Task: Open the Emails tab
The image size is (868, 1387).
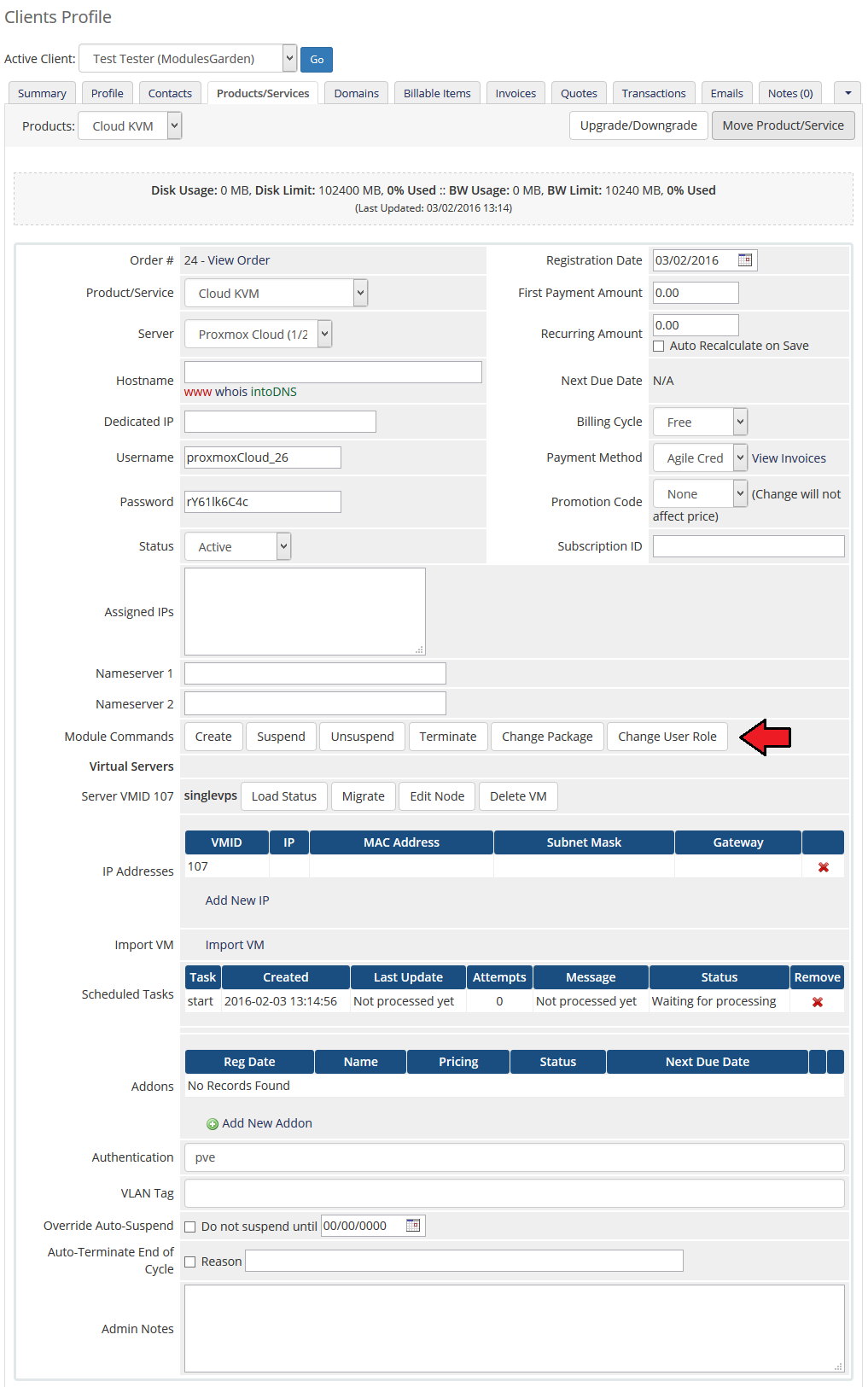Action: coord(727,93)
